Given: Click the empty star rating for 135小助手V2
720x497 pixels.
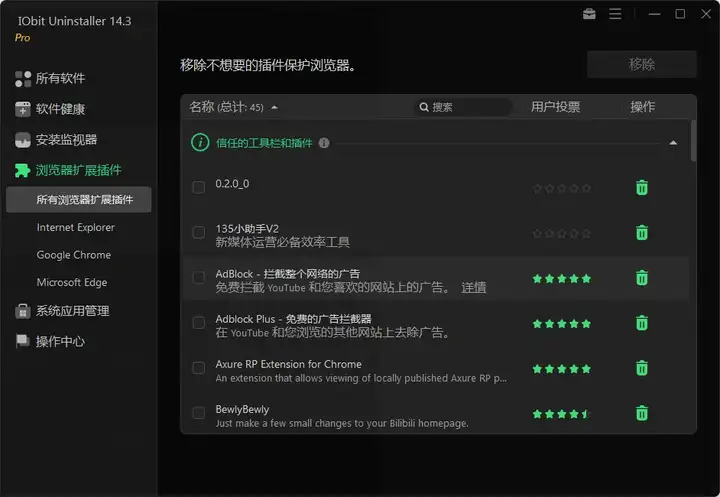Looking at the screenshot, I should tap(562, 234).
